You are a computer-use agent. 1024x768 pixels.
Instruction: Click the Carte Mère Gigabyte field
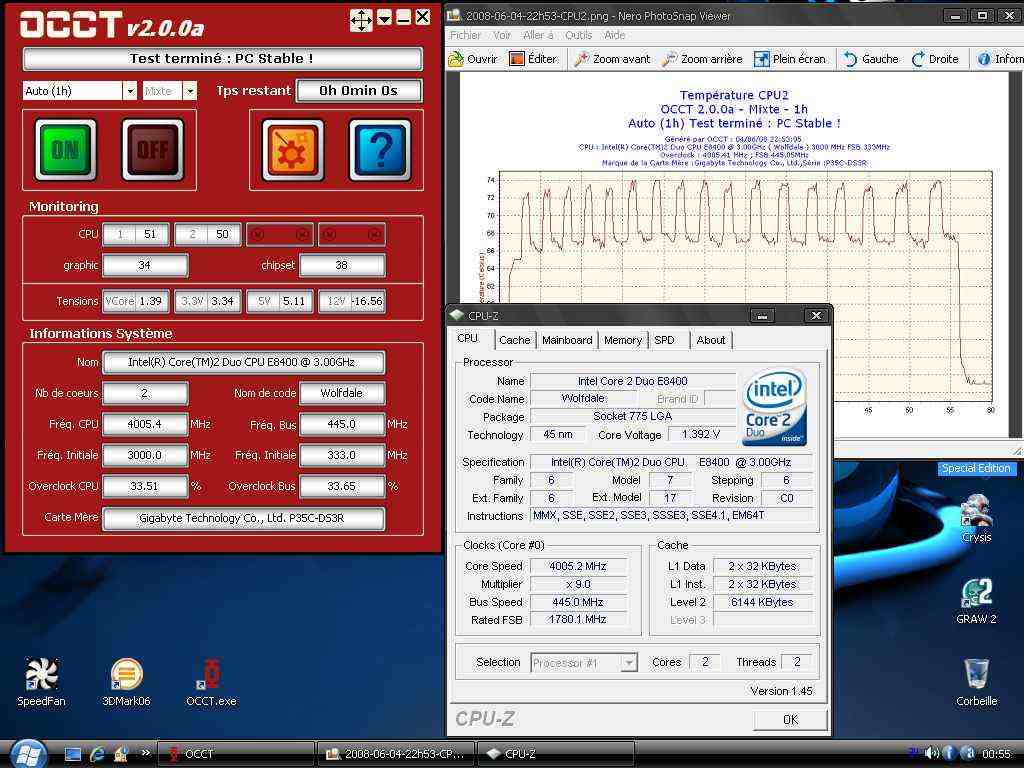point(244,518)
